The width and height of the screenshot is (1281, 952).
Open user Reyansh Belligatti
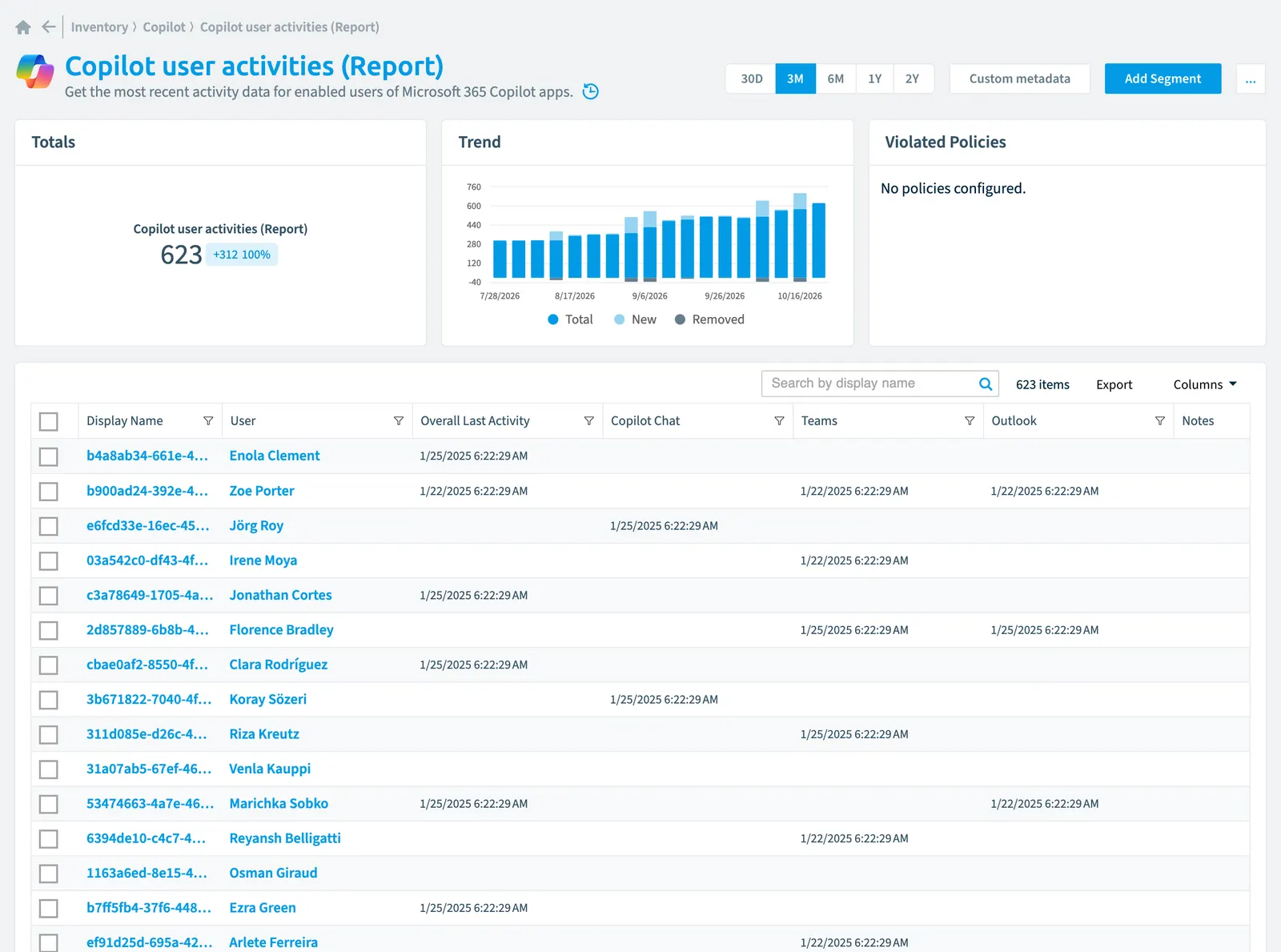coord(285,838)
